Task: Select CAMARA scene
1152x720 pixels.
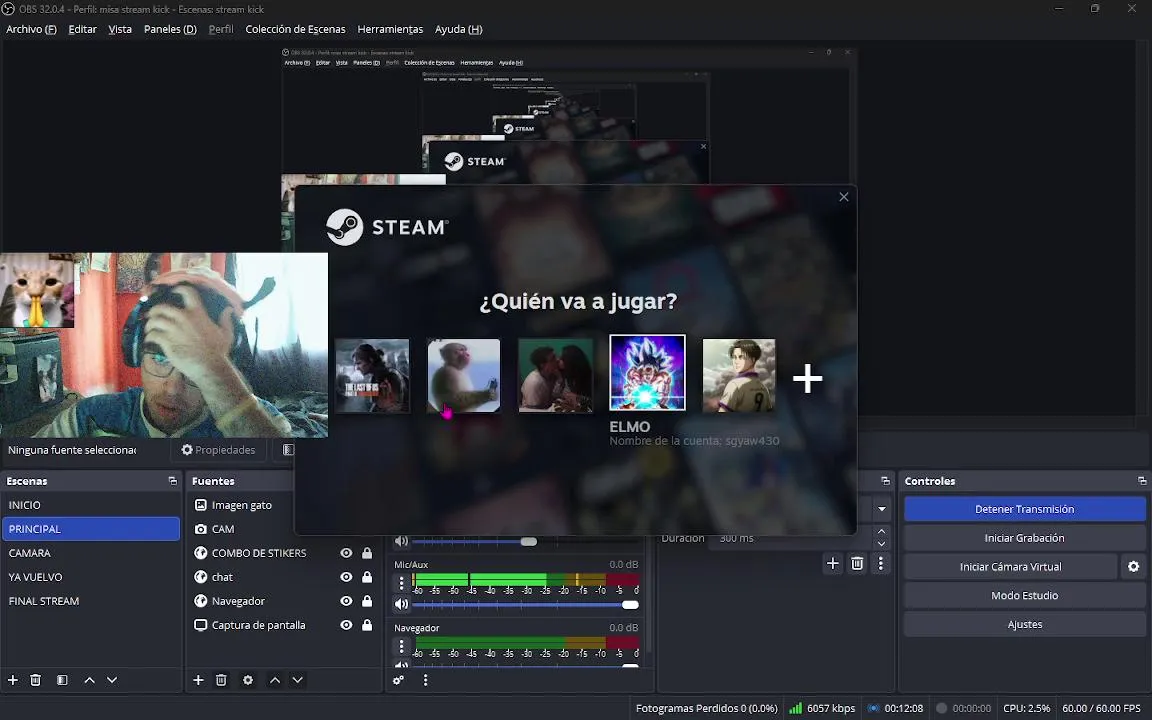Action: [91, 553]
